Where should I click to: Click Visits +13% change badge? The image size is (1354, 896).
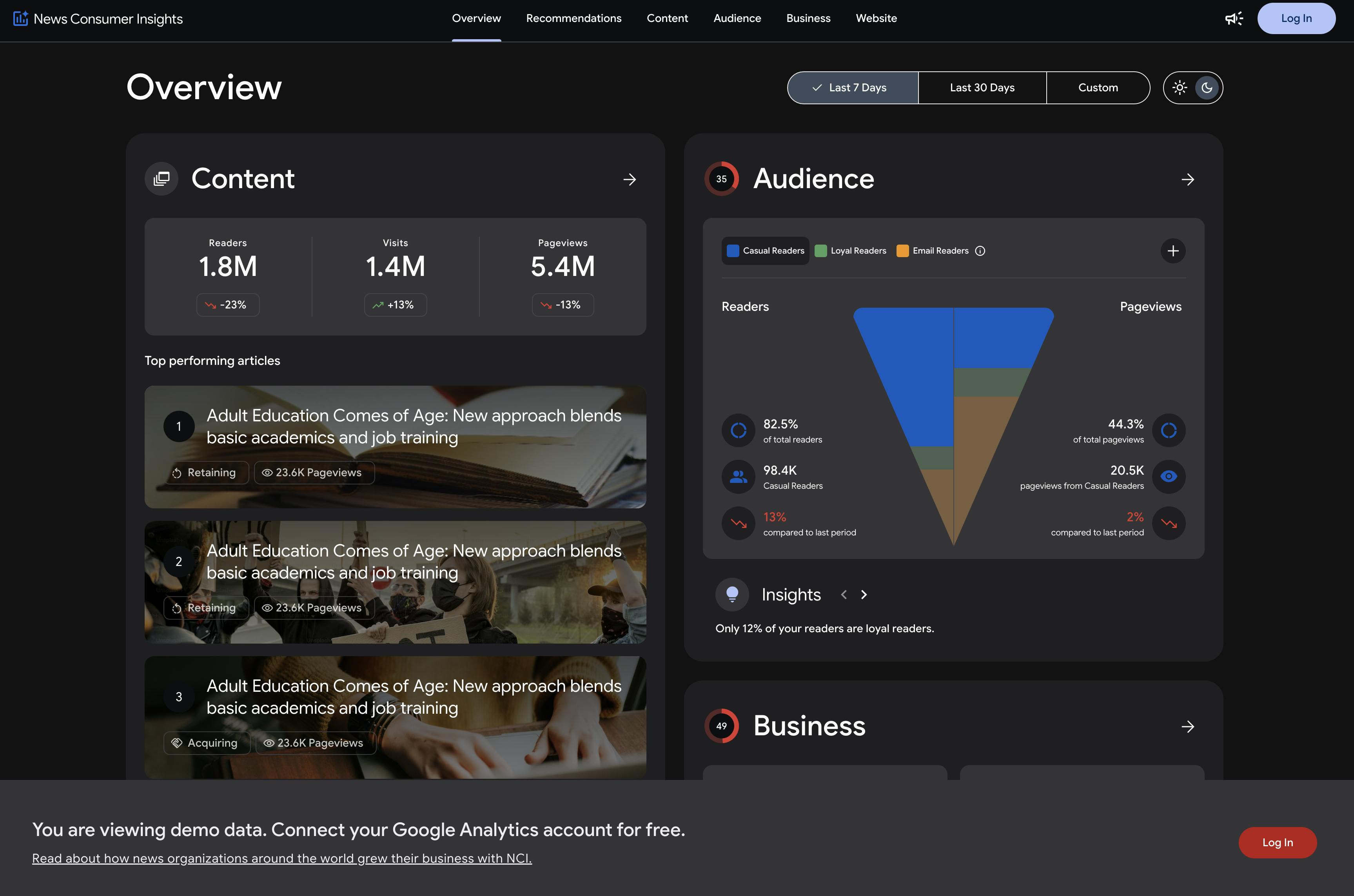[395, 305]
